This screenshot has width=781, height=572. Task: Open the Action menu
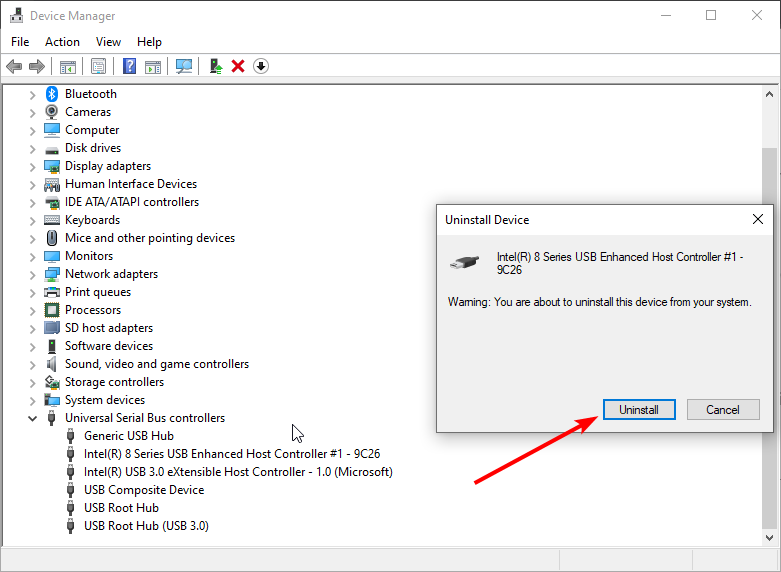(x=62, y=42)
